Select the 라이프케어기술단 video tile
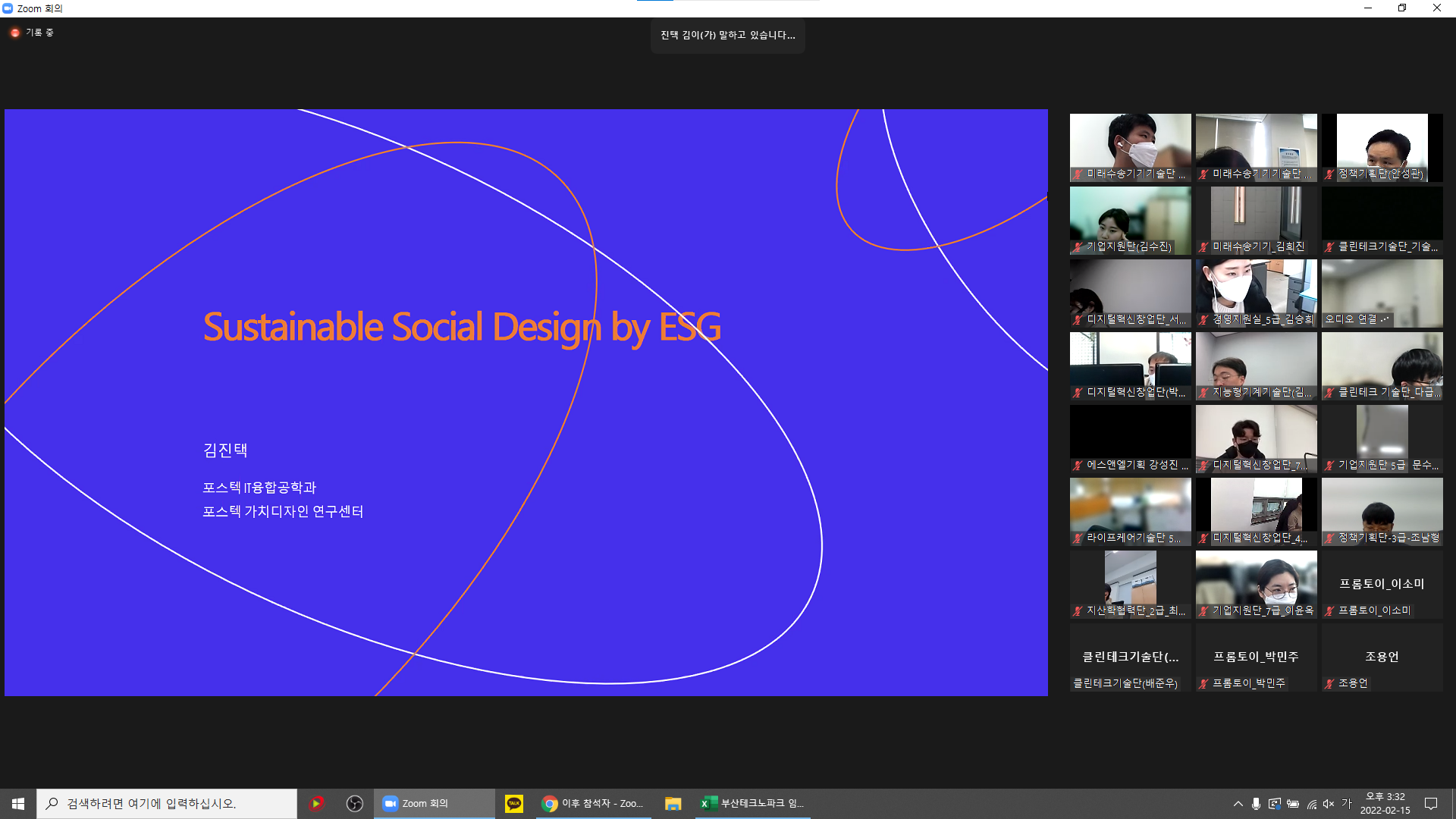Viewport: 1456px width, 819px height. tap(1130, 512)
